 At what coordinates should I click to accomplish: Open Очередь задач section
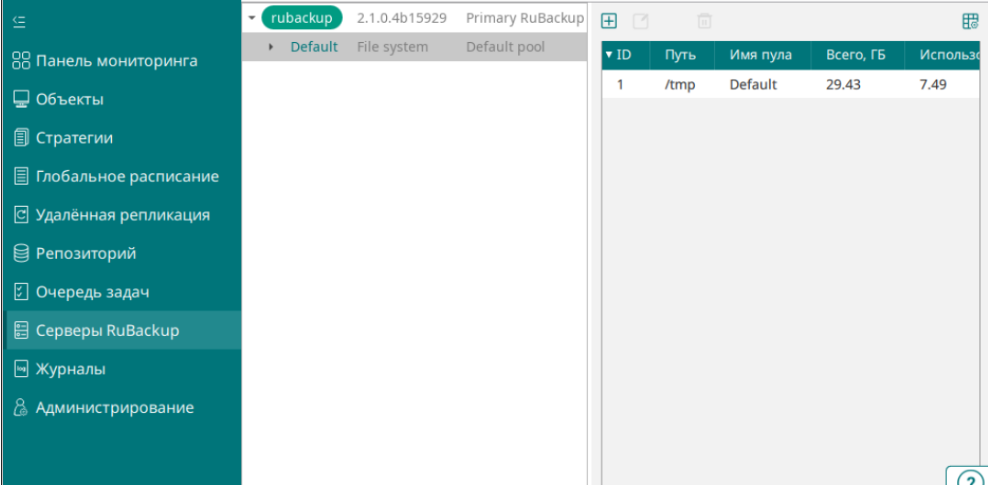tap(93, 292)
